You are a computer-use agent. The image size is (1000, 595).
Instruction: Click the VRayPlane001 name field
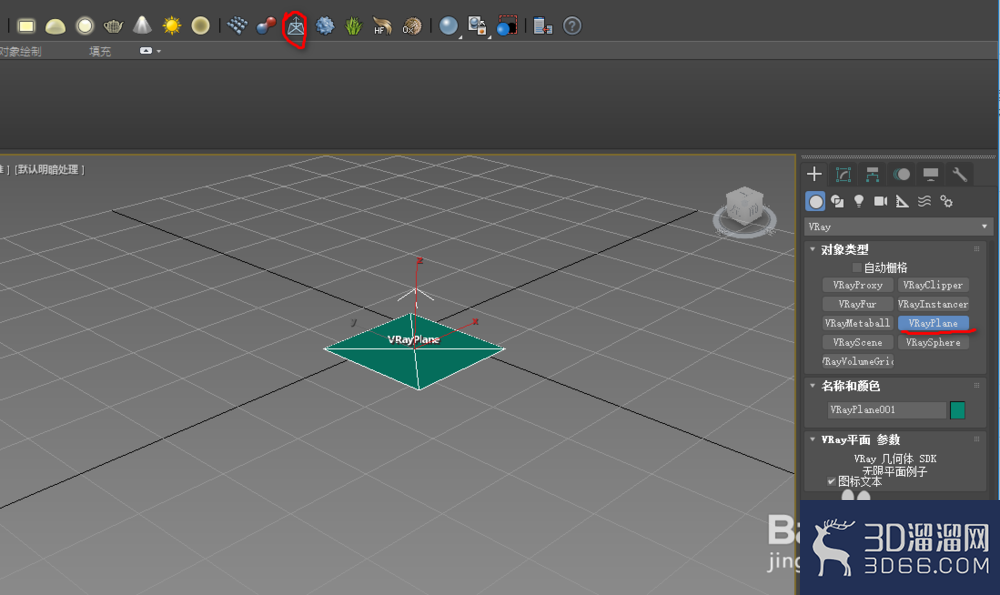885,409
